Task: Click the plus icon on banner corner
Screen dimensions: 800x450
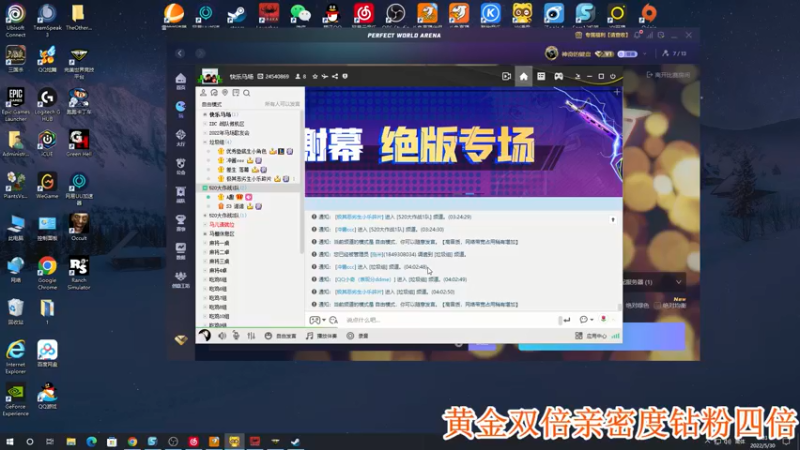Action: click(x=617, y=92)
